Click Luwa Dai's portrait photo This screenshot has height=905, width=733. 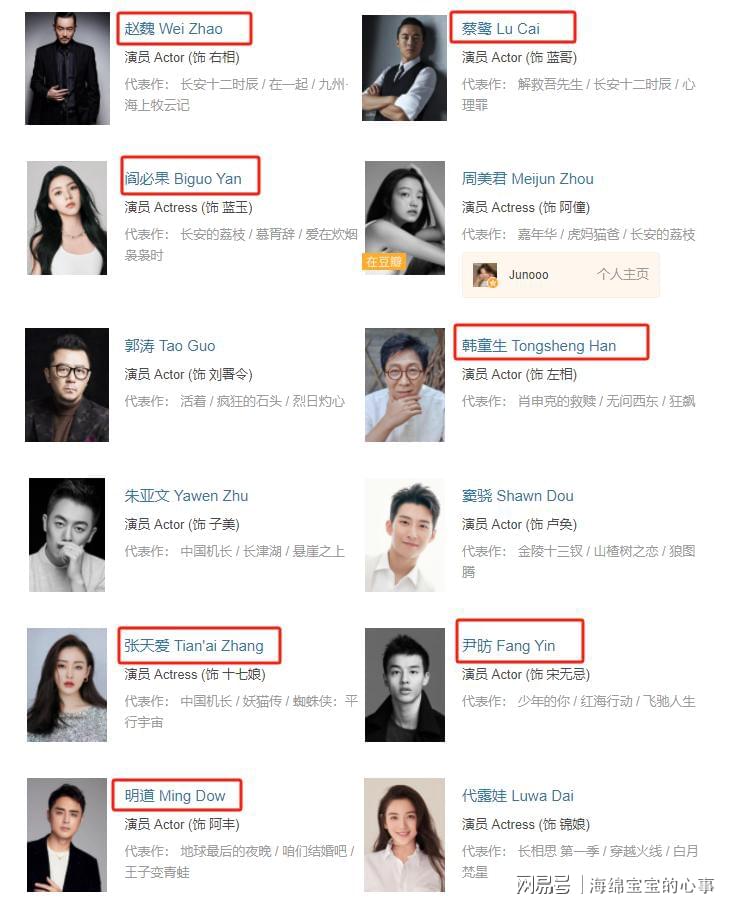(x=405, y=835)
